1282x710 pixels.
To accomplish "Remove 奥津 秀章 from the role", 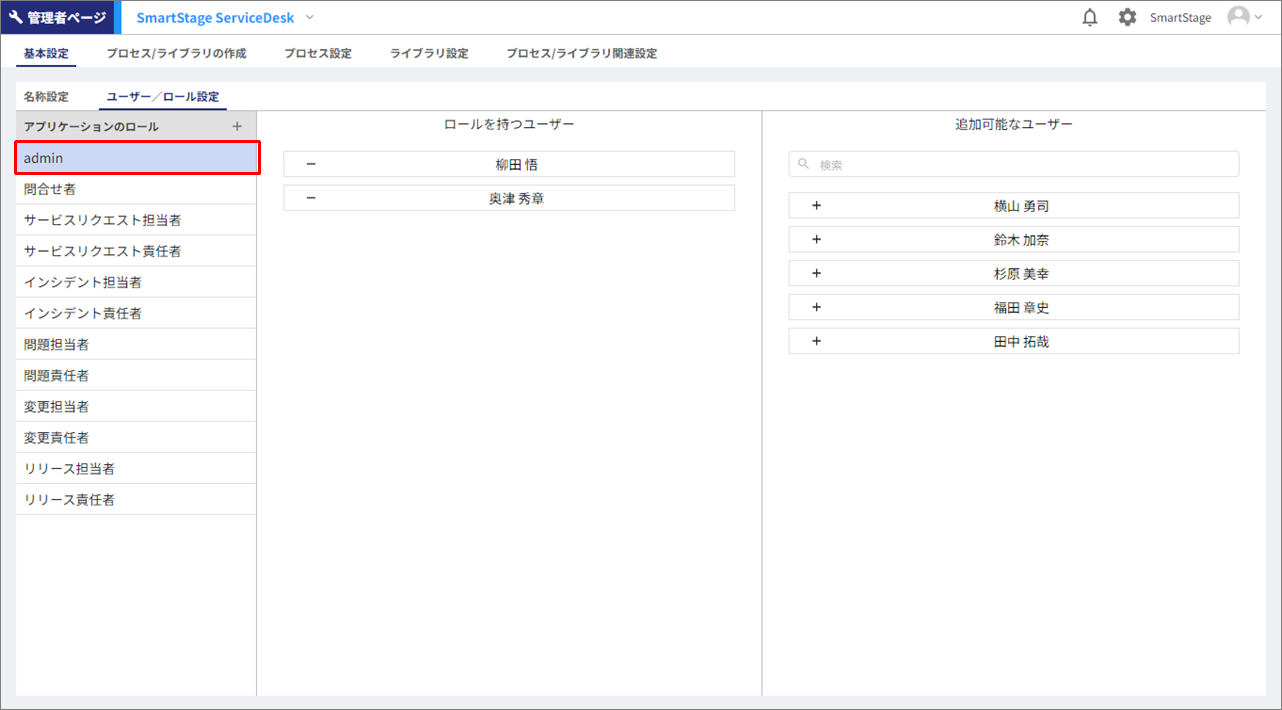I will click(x=311, y=199).
